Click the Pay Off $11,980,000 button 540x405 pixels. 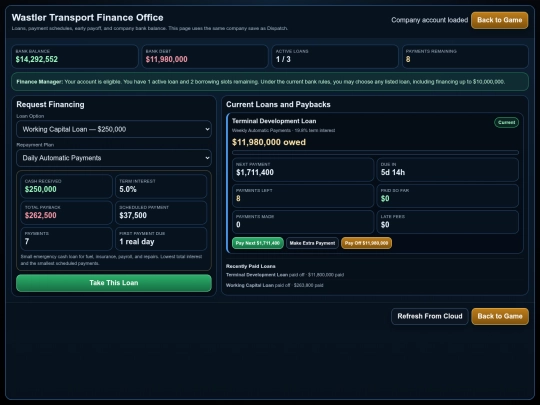[x=366, y=243]
